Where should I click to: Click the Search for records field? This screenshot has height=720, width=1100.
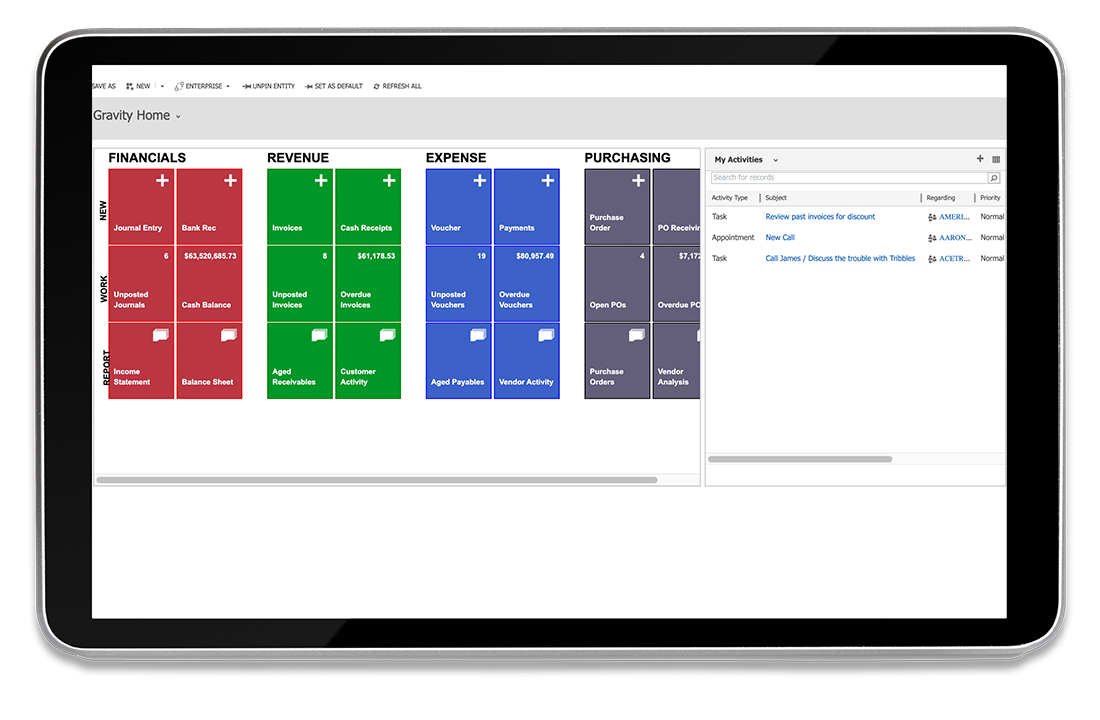click(849, 178)
